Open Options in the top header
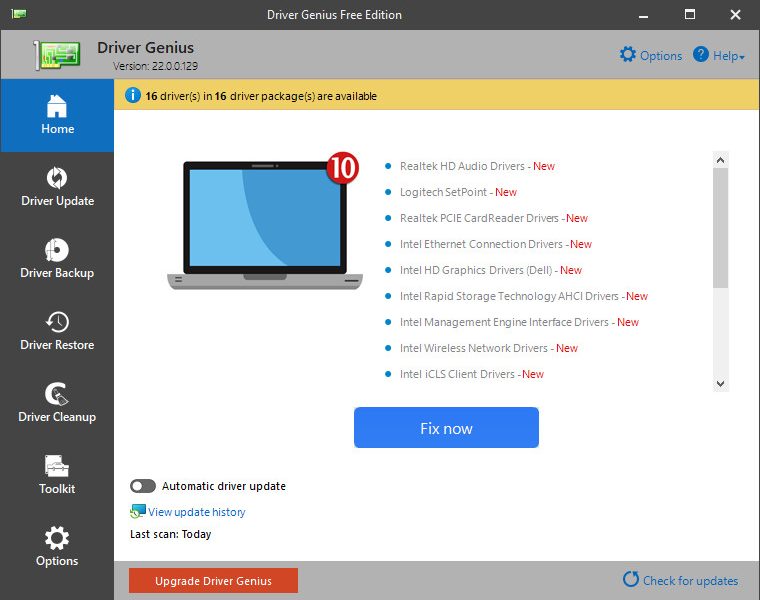Image resolution: width=760 pixels, height=600 pixels. (x=650, y=56)
